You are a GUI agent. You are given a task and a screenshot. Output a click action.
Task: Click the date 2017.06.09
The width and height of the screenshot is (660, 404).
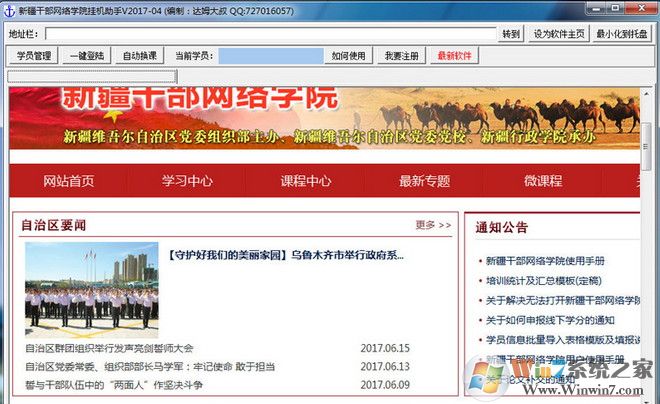(385, 385)
